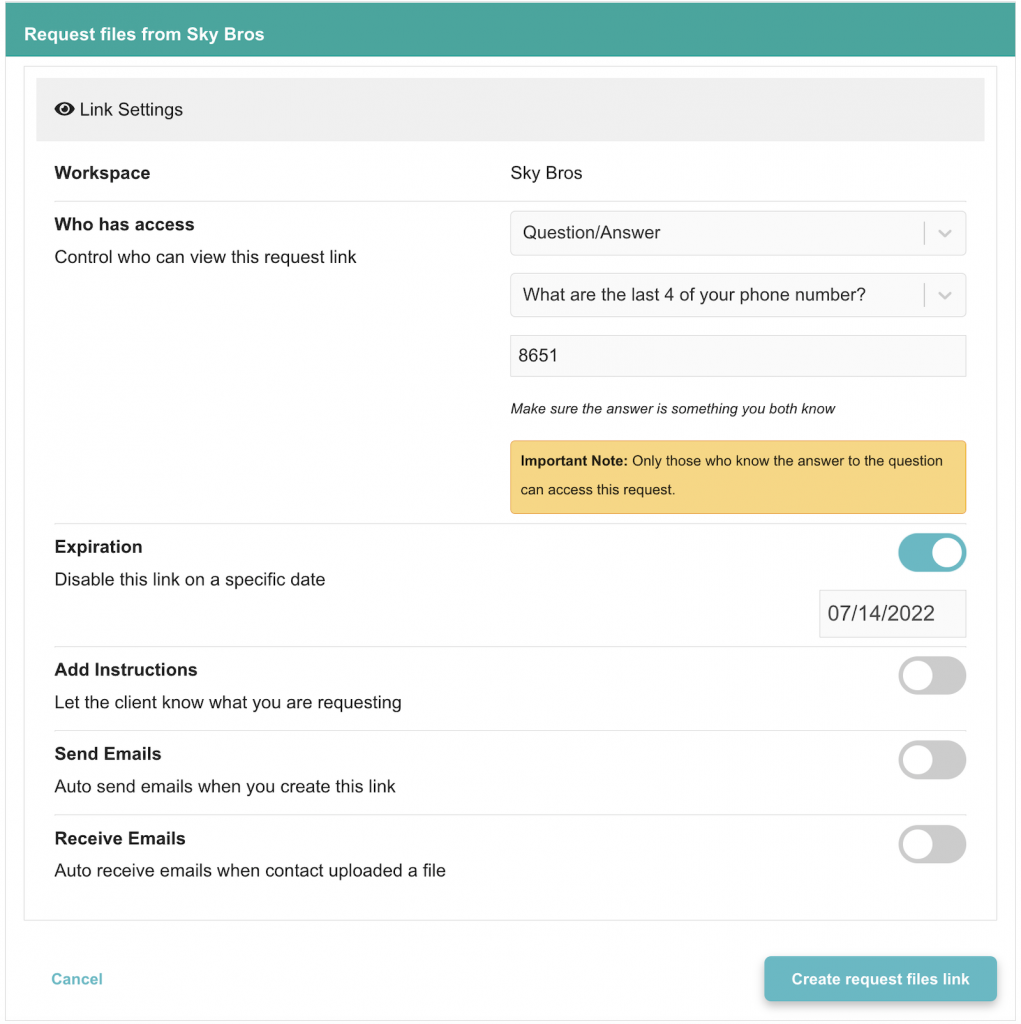Click the Request files from Sky Bros title
1021x1024 pixels.
coord(144,35)
